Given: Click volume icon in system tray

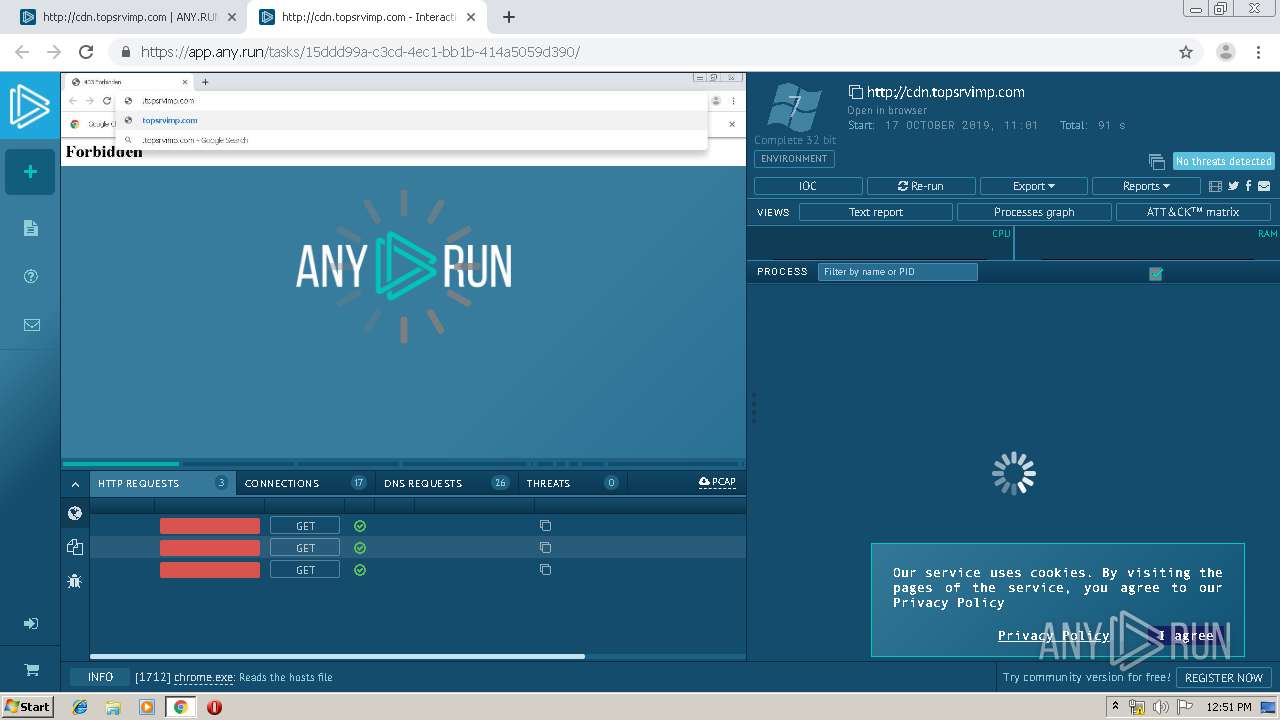Looking at the screenshot, I should click(x=1160, y=707).
